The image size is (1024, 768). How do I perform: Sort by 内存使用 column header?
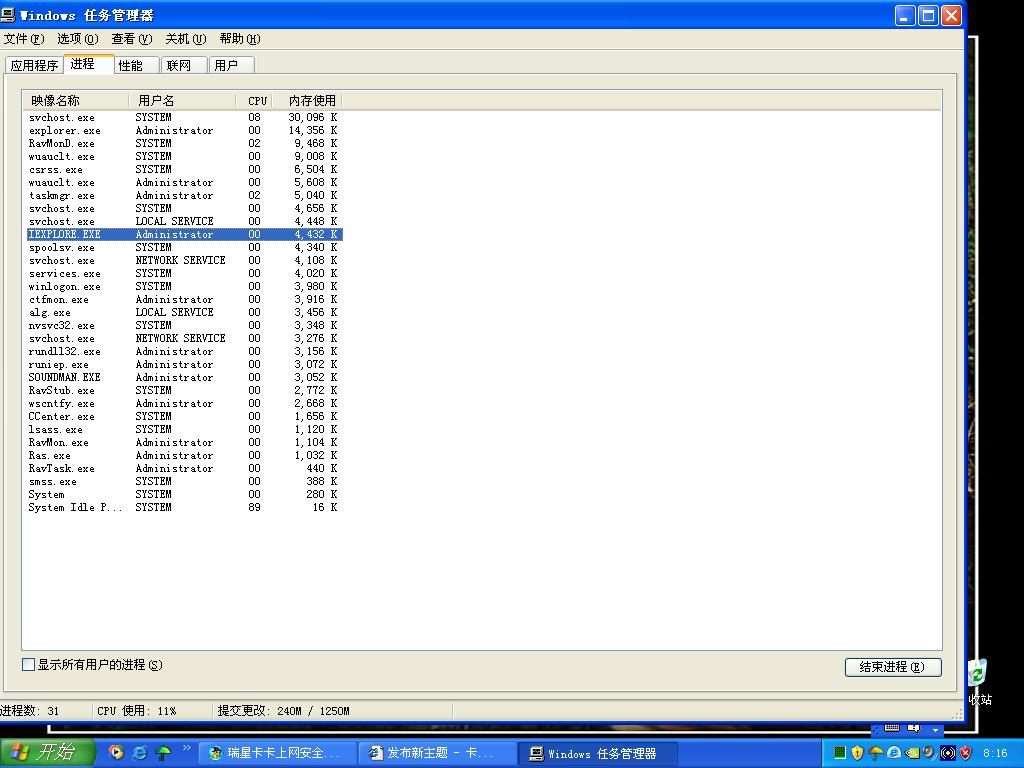(x=308, y=101)
